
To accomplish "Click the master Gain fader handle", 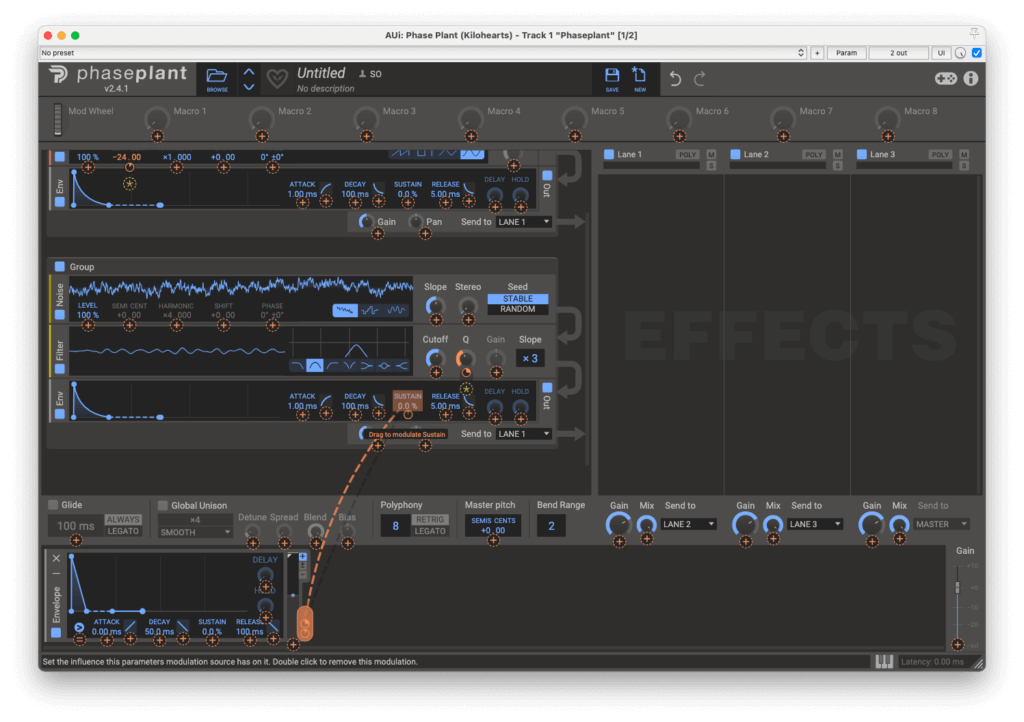I will point(957,587).
